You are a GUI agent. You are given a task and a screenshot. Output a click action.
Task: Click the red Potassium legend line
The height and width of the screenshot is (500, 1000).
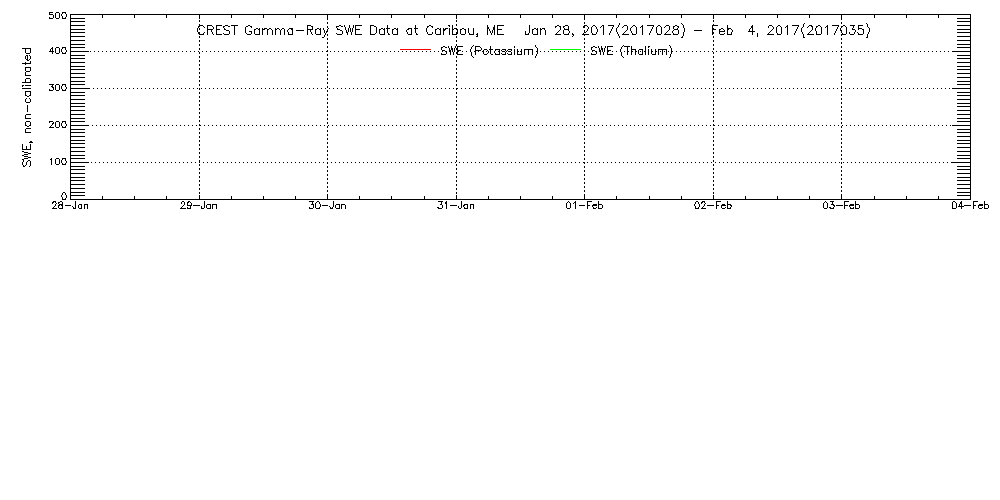click(416, 50)
